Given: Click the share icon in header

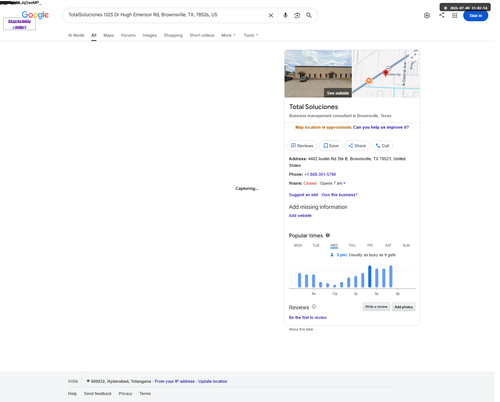Looking at the screenshot, I should click(442, 15).
